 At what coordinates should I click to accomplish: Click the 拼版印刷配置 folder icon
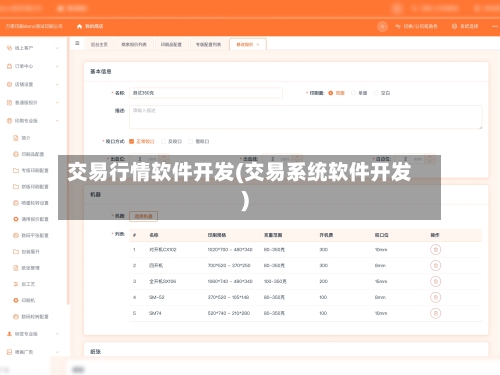(16, 187)
